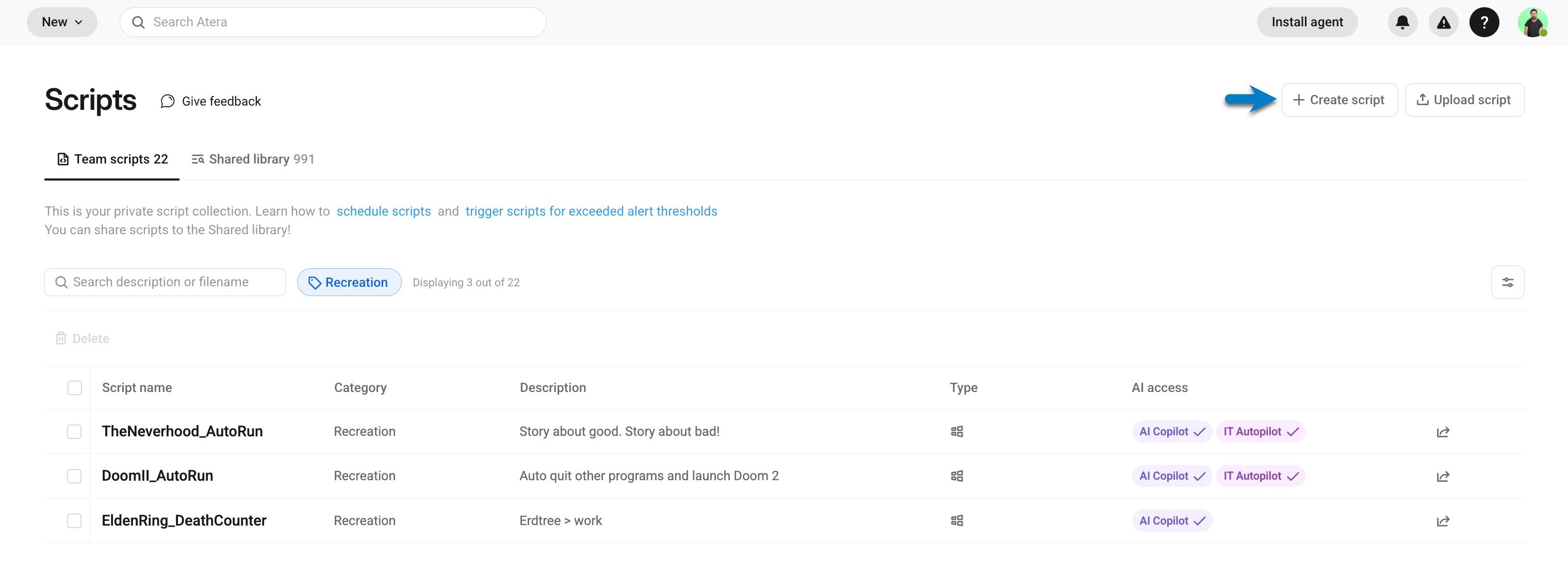This screenshot has height=588, width=1568.
Task: Open the help question mark icon
Action: tap(1484, 23)
